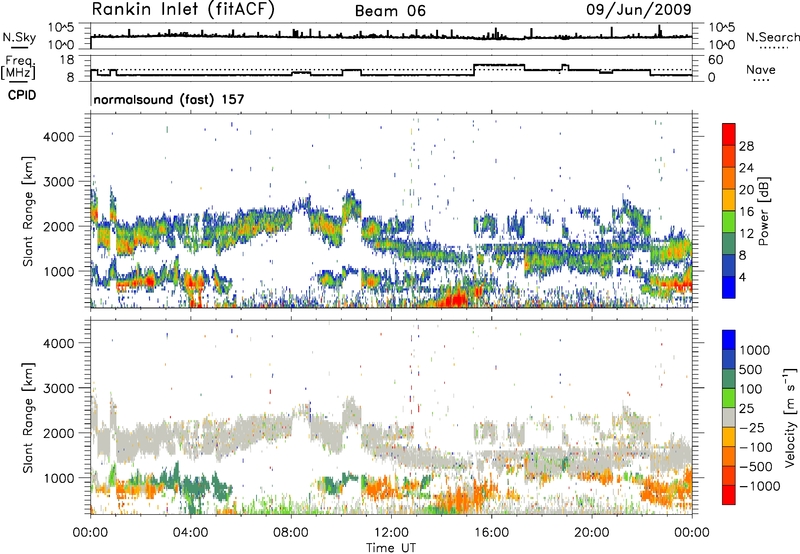The width and height of the screenshot is (800, 554).
Task: Pick red segment above 28 on Power bar
Action: point(729,134)
